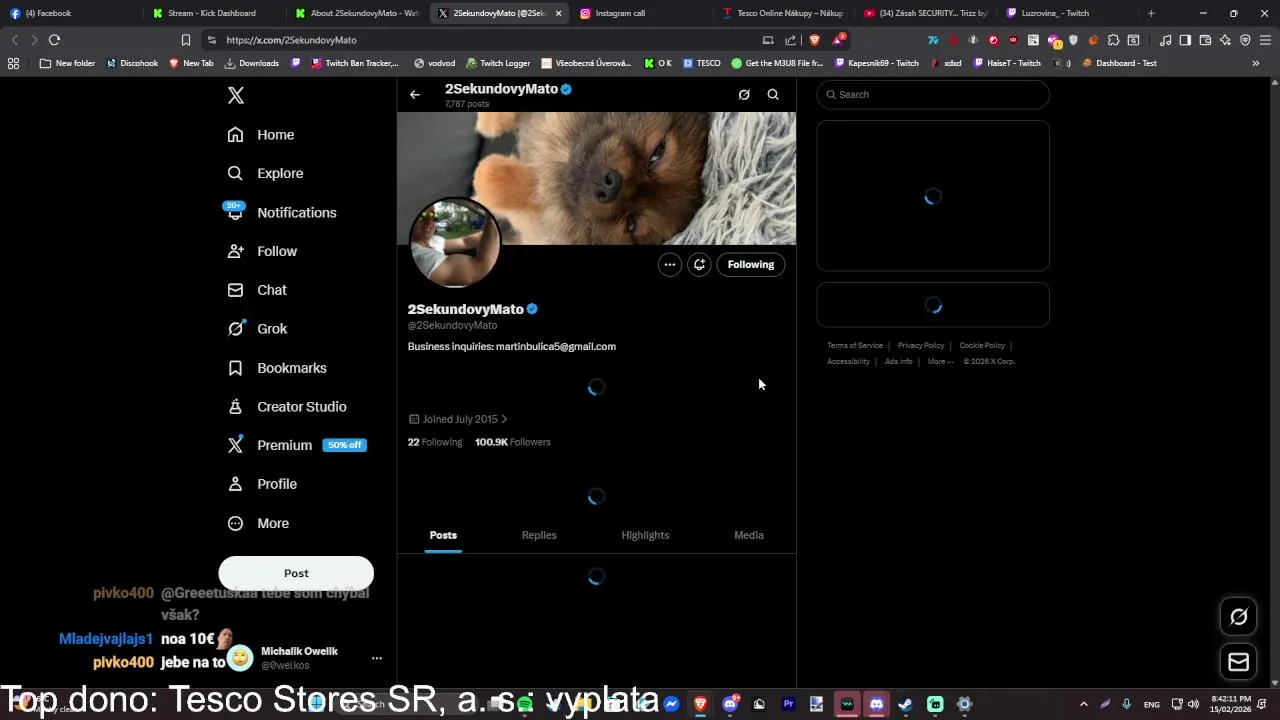
Task: Open Steam in taskbar
Action: tap(905, 704)
